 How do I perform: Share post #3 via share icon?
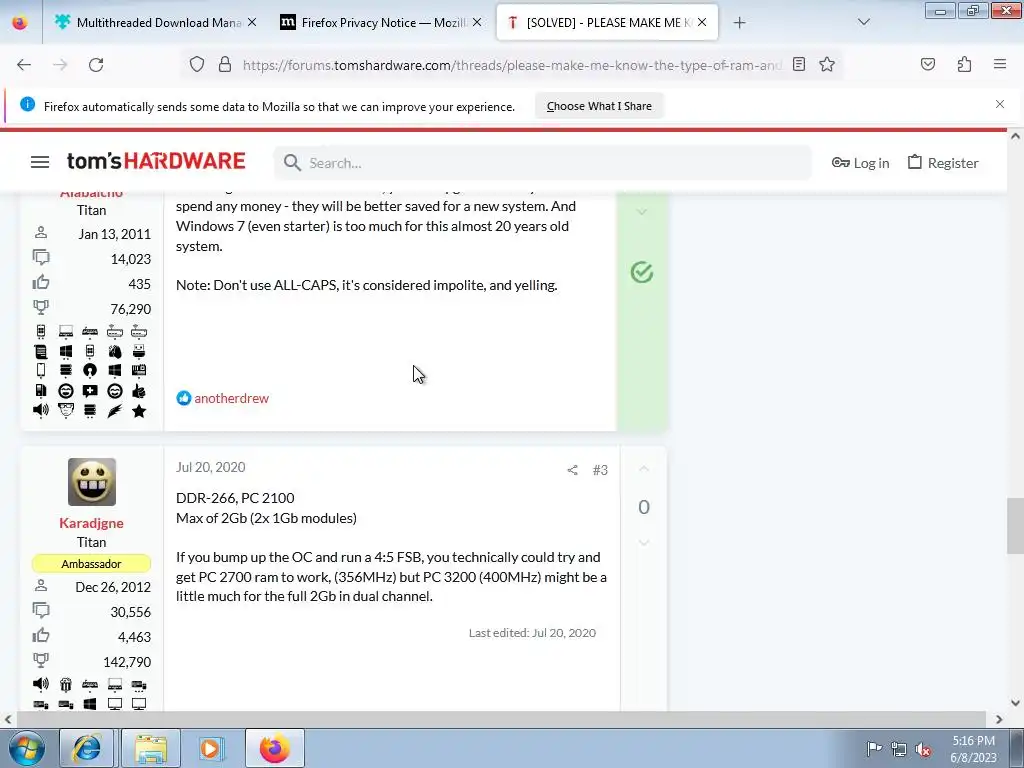572,470
